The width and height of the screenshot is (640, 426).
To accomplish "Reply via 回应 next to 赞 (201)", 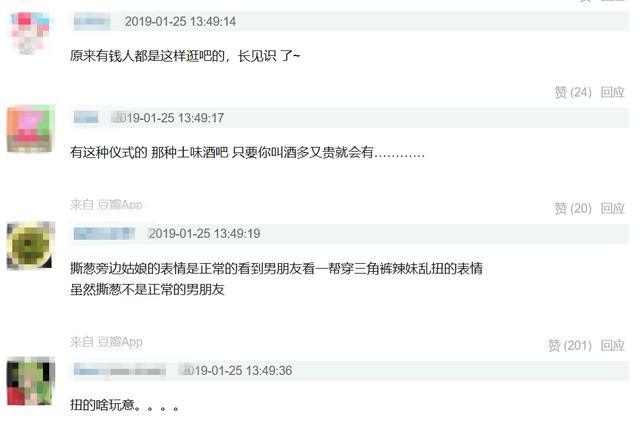I will pos(612,346).
